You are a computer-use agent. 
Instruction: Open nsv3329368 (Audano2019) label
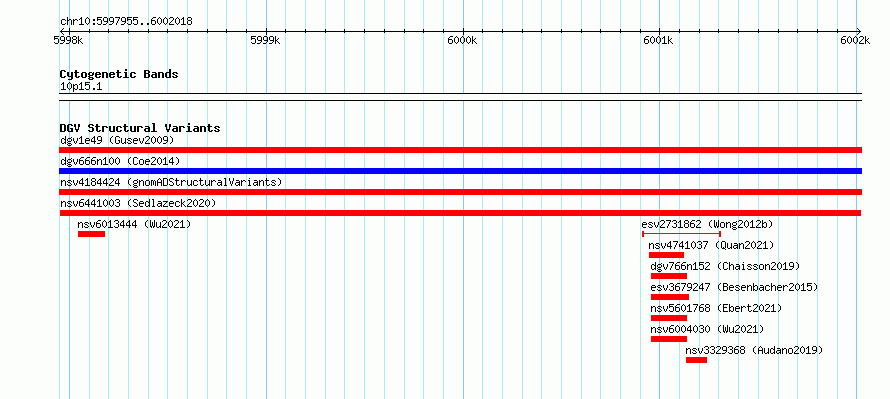(x=754, y=350)
